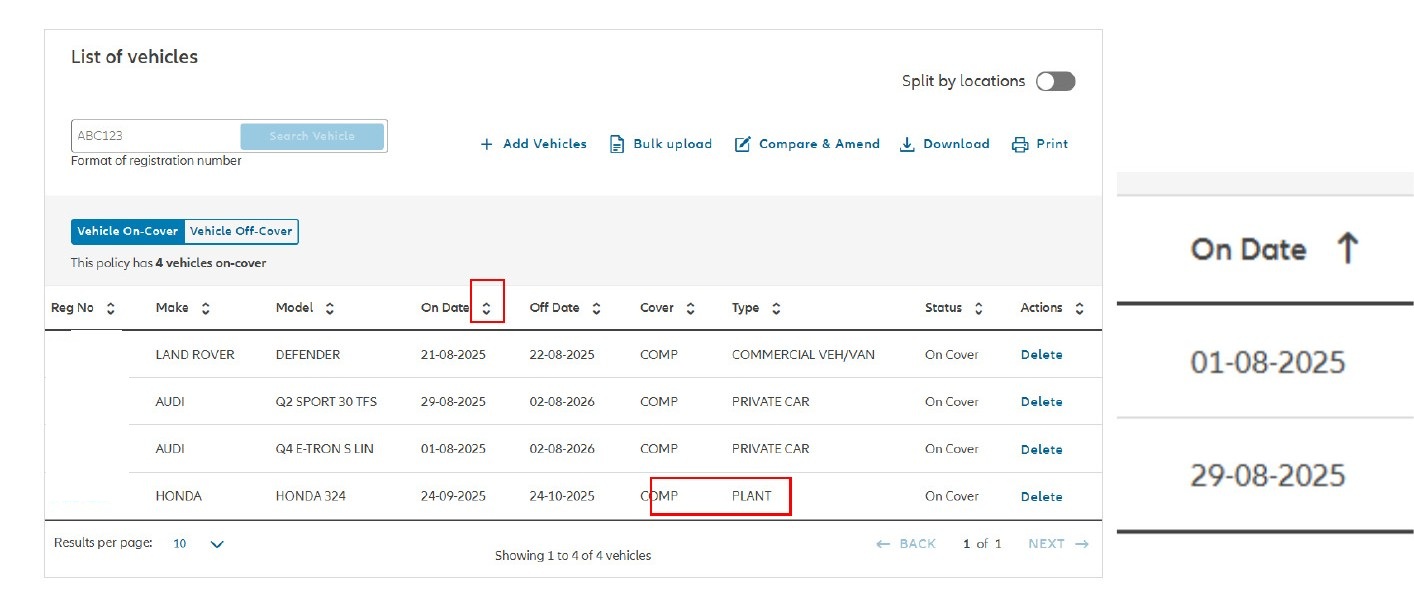Delete the Audi Q2 Sport vehicle
The height and width of the screenshot is (594, 1414).
[1041, 402]
